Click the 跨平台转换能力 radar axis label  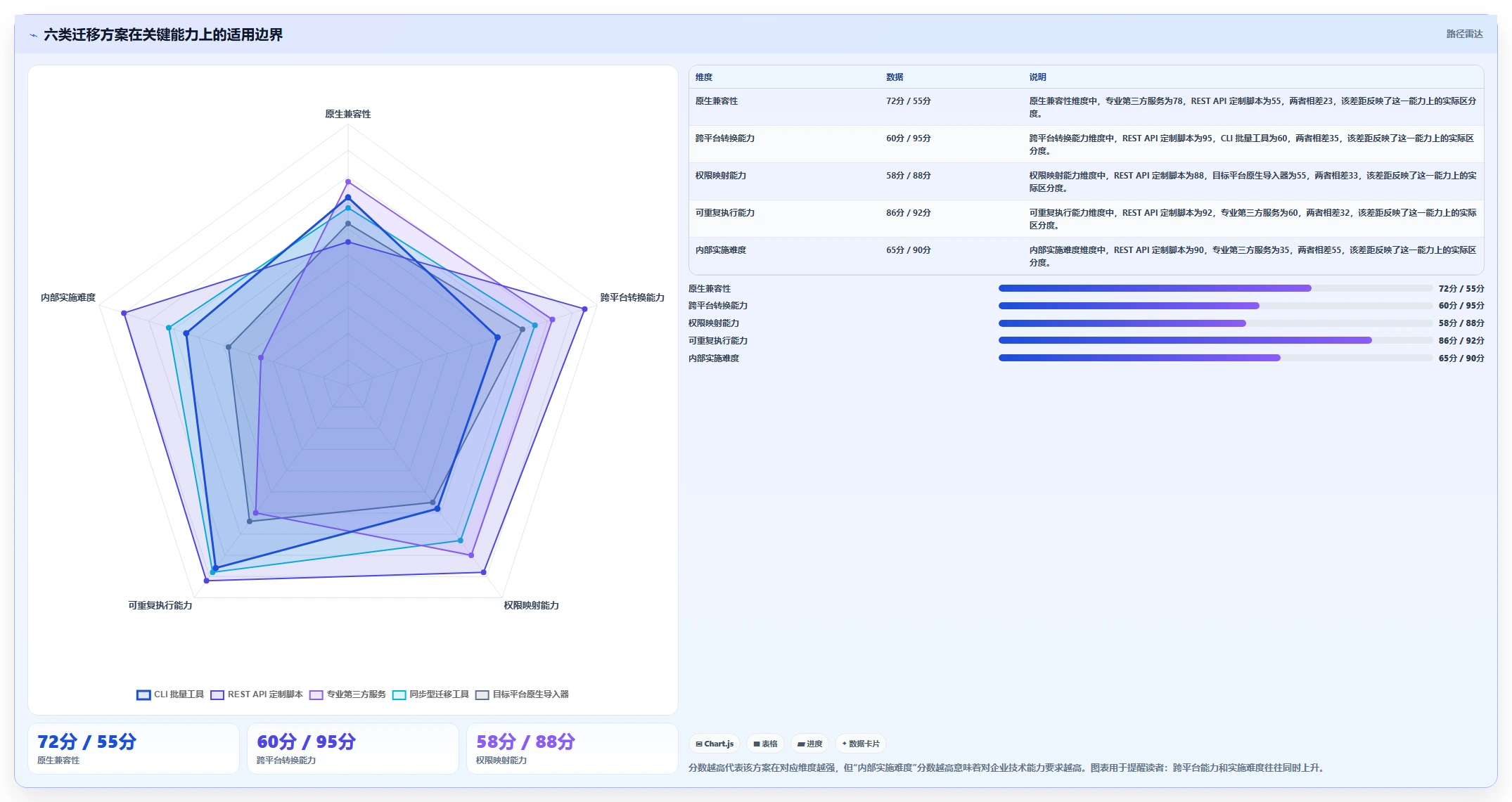point(632,297)
